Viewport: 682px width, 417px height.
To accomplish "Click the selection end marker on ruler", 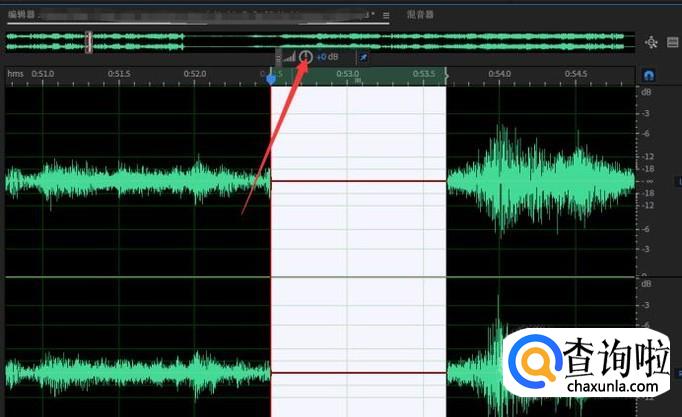I will (x=446, y=76).
